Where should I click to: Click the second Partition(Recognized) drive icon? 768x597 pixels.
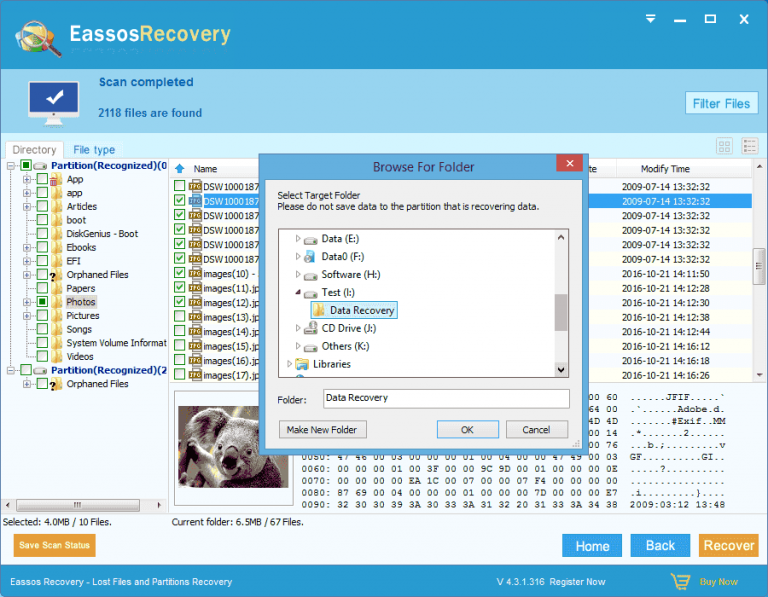[x=40, y=370]
